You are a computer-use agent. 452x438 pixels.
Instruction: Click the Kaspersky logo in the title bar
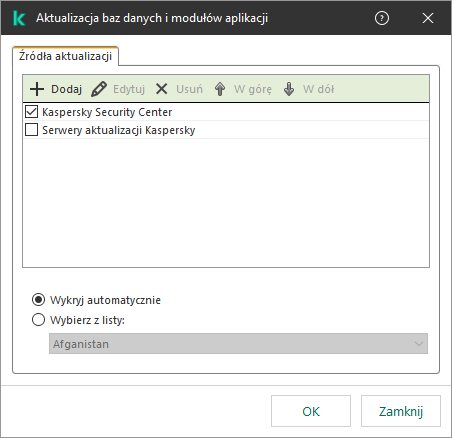tap(19, 18)
